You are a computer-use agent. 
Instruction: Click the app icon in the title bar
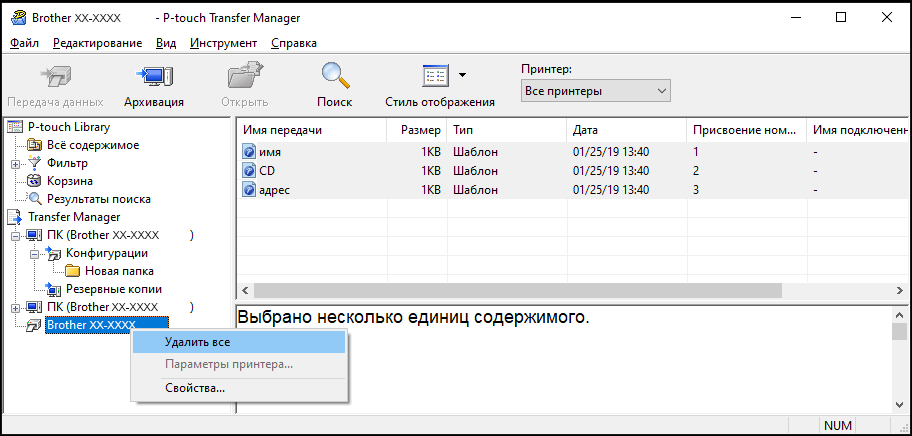pyautogui.click(x=19, y=17)
